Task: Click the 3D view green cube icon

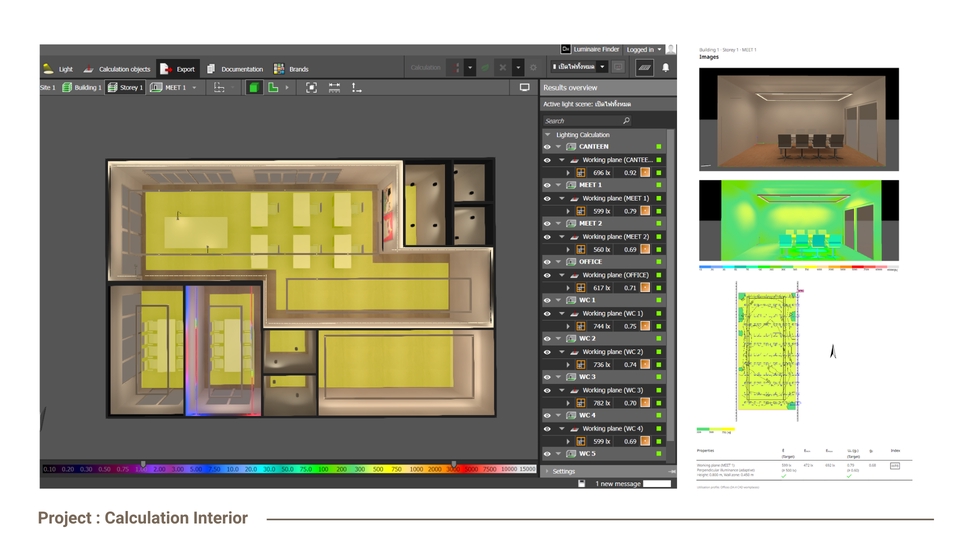Action: click(253, 88)
